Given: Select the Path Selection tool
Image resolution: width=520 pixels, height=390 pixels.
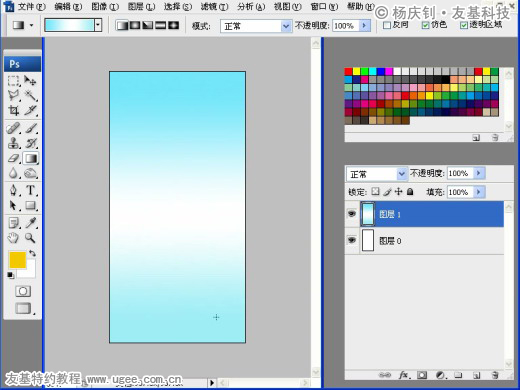Looking at the screenshot, I should (x=13, y=205).
